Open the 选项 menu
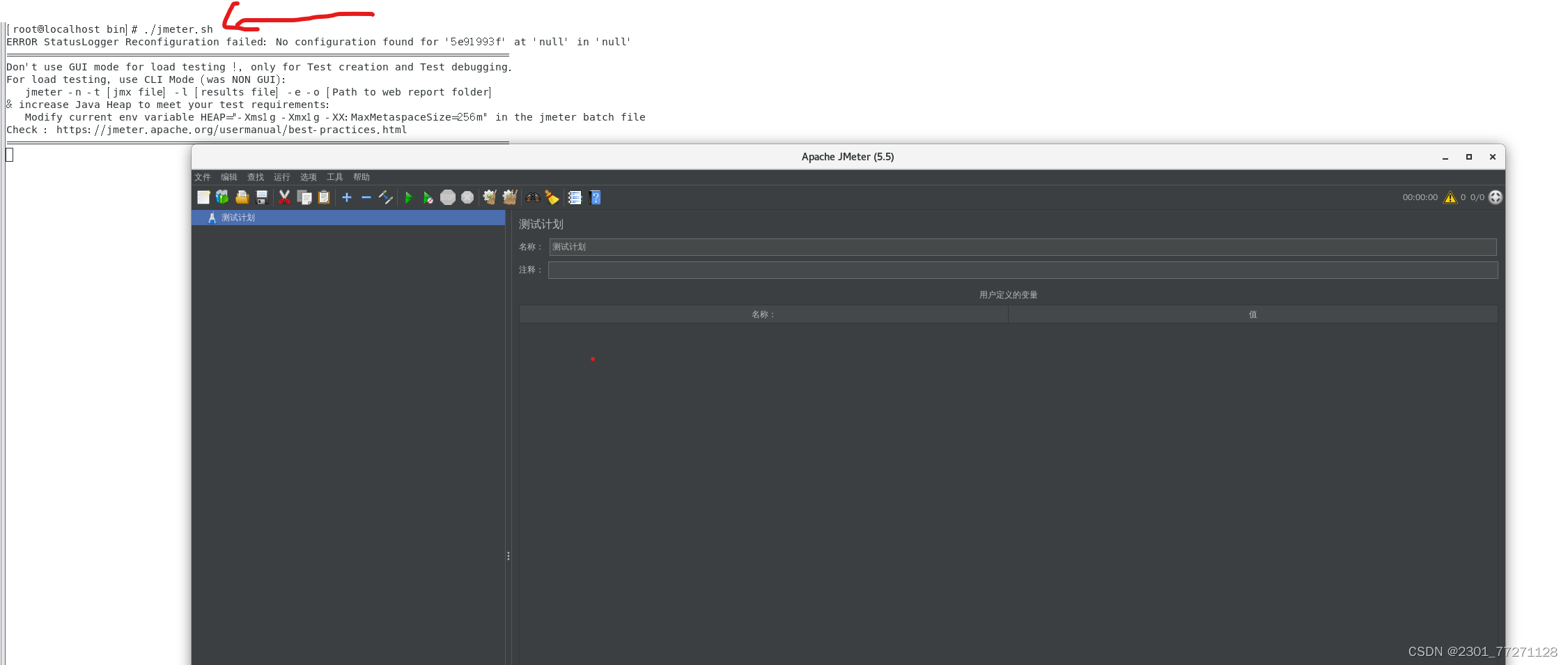The width and height of the screenshot is (1568, 665). (308, 177)
